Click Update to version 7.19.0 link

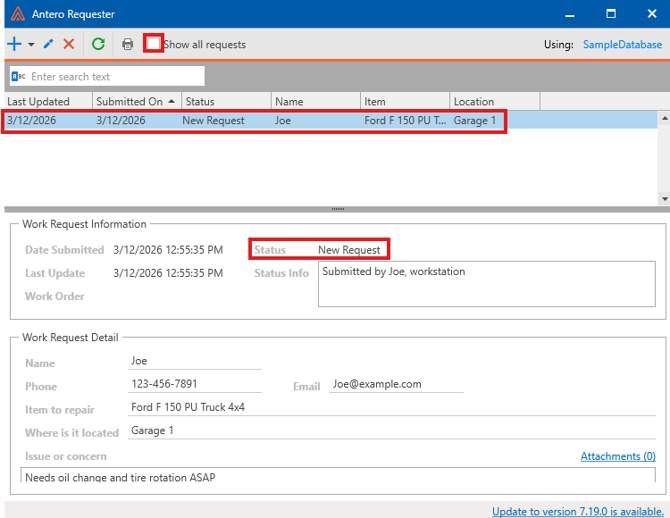click(x=576, y=511)
